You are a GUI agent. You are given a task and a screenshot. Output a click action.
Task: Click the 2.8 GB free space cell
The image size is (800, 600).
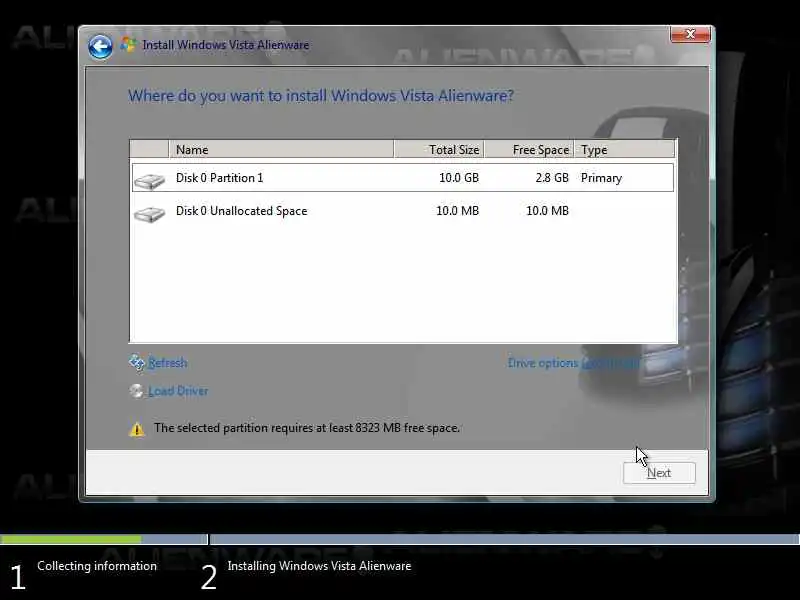(552, 178)
